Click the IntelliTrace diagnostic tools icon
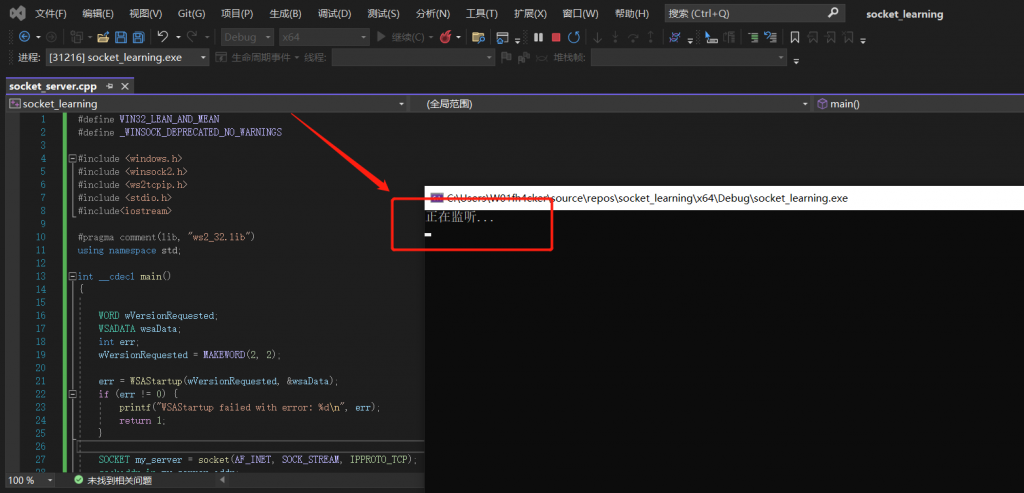The image size is (1024, 493). (x=676, y=37)
